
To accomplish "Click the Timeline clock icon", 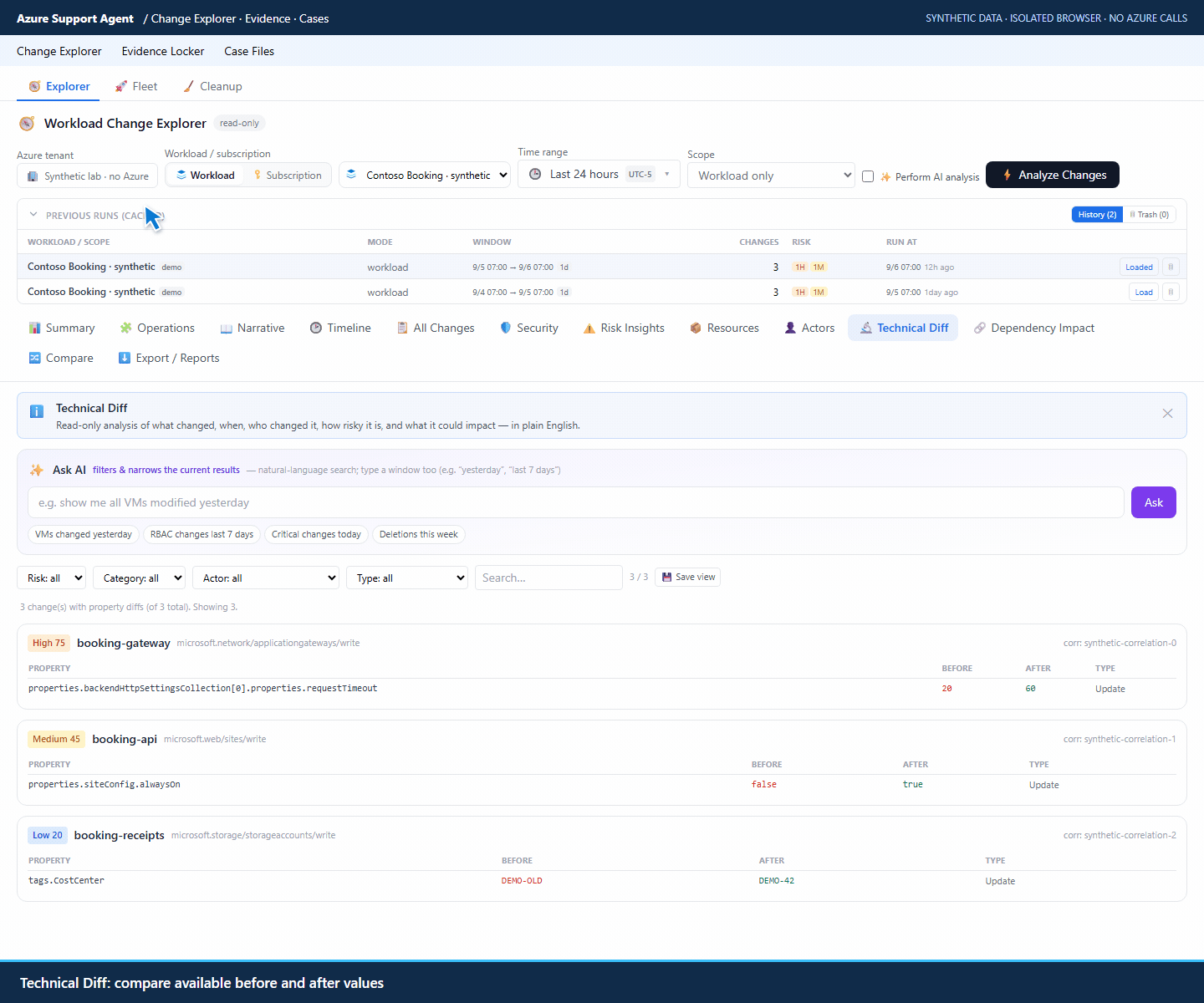I will pyautogui.click(x=316, y=328).
